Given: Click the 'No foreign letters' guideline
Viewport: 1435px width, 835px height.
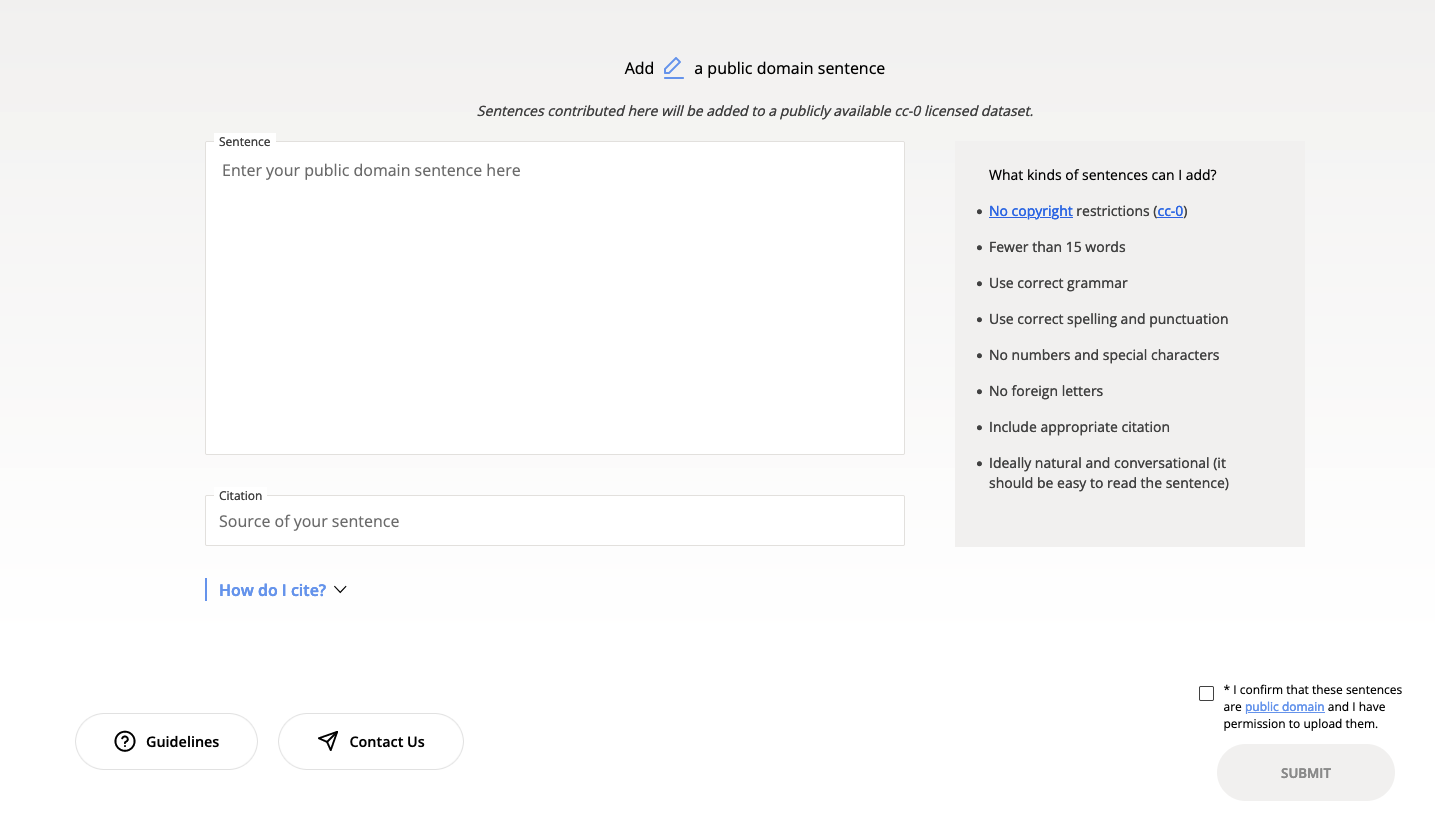Looking at the screenshot, I should point(1046,391).
